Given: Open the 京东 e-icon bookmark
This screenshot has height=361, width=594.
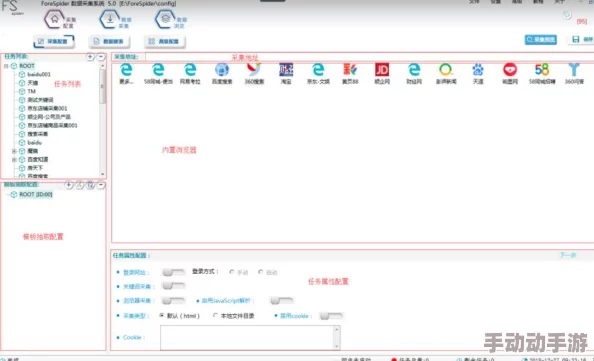Looking at the screenshot, I should [318, 70].
